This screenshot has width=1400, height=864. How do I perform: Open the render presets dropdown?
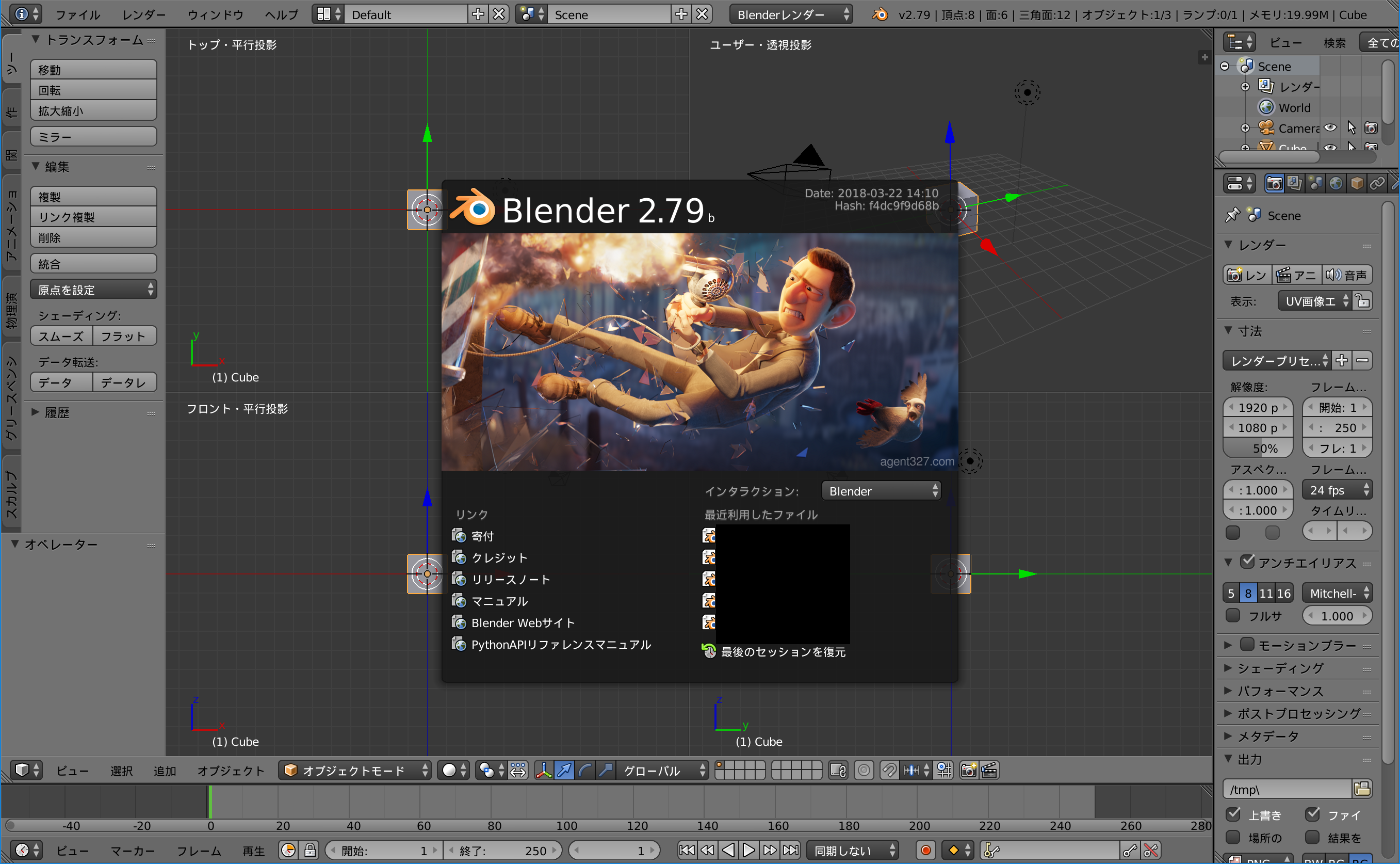[1277, 361]
